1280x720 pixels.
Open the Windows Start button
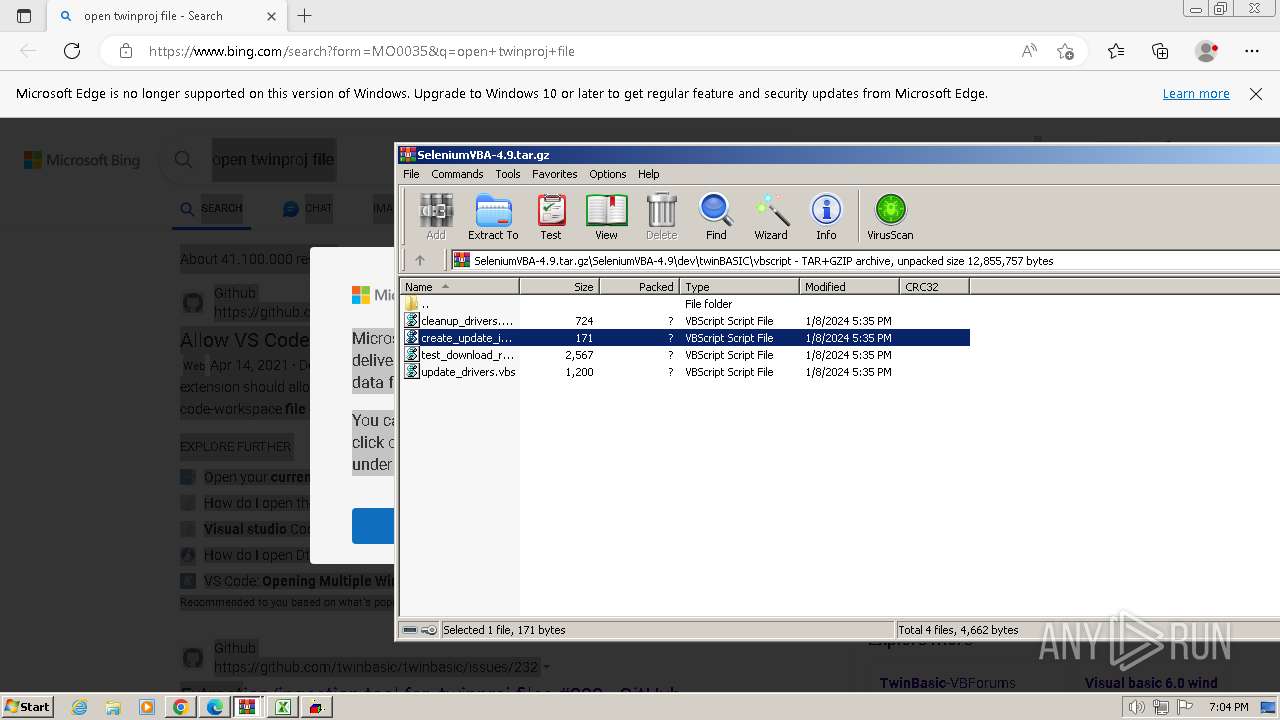pyautogui.click(x=28, y=706)
